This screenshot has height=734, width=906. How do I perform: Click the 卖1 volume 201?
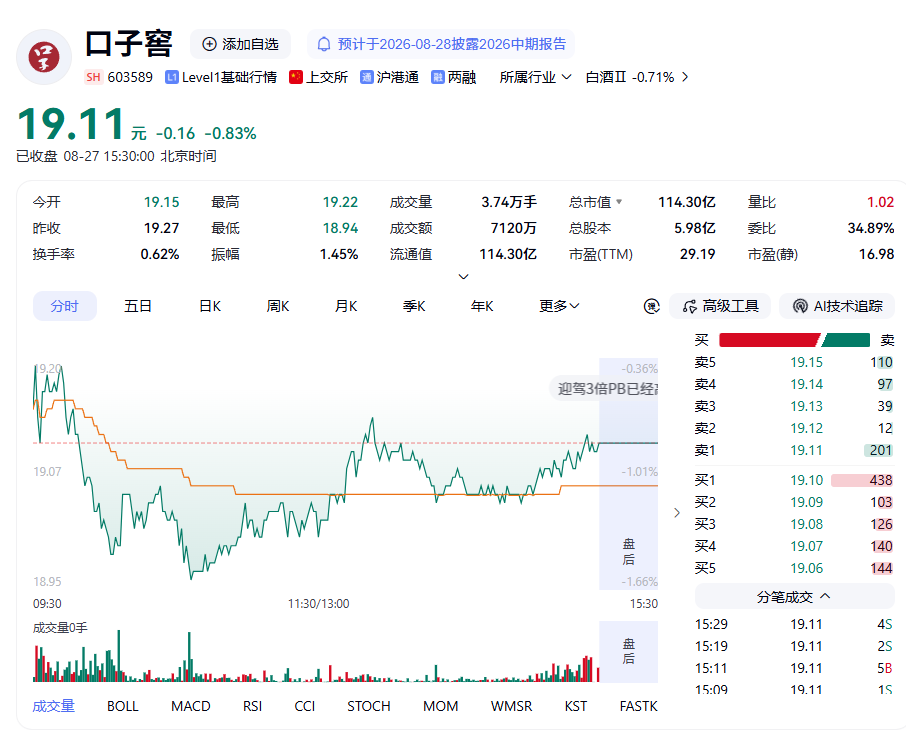tap(881, 450)
